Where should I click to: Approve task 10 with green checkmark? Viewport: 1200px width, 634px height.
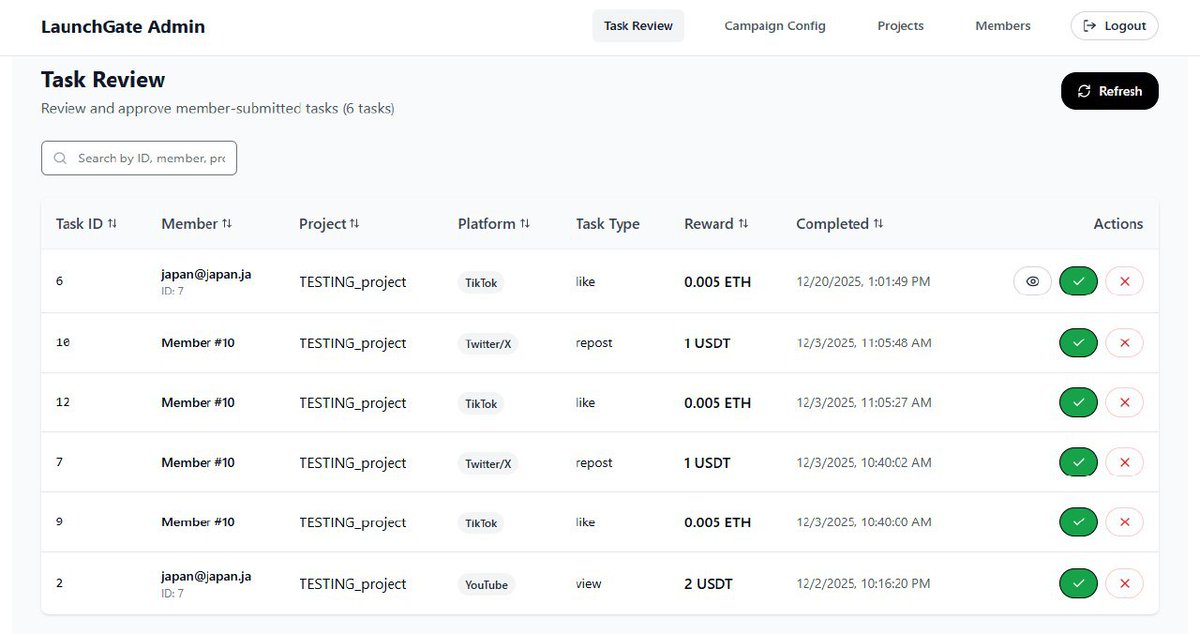(x=1078, y=343)
